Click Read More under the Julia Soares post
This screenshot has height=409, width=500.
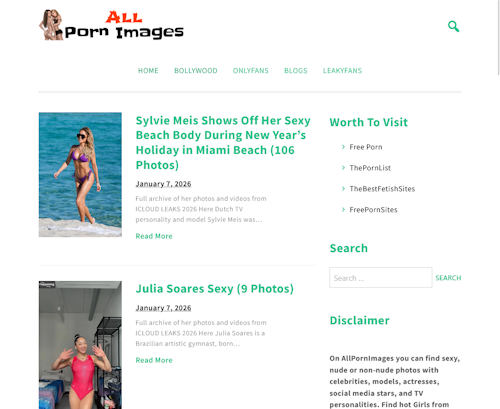(154, 360)
